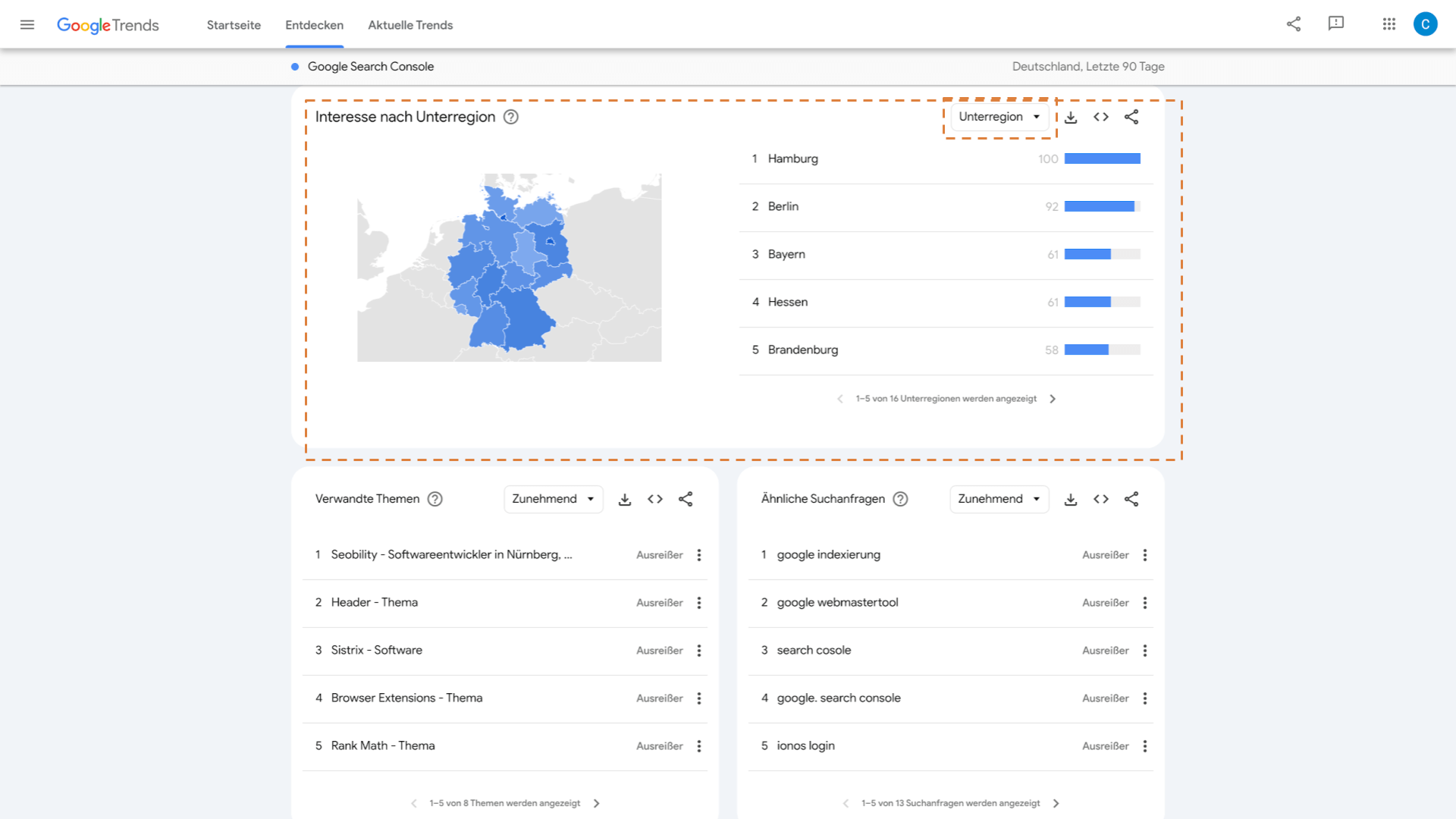The width and height of the screenshot is (1456, 819).
Task: Select Berlin in the region list
Action: [x=946, y=207]
